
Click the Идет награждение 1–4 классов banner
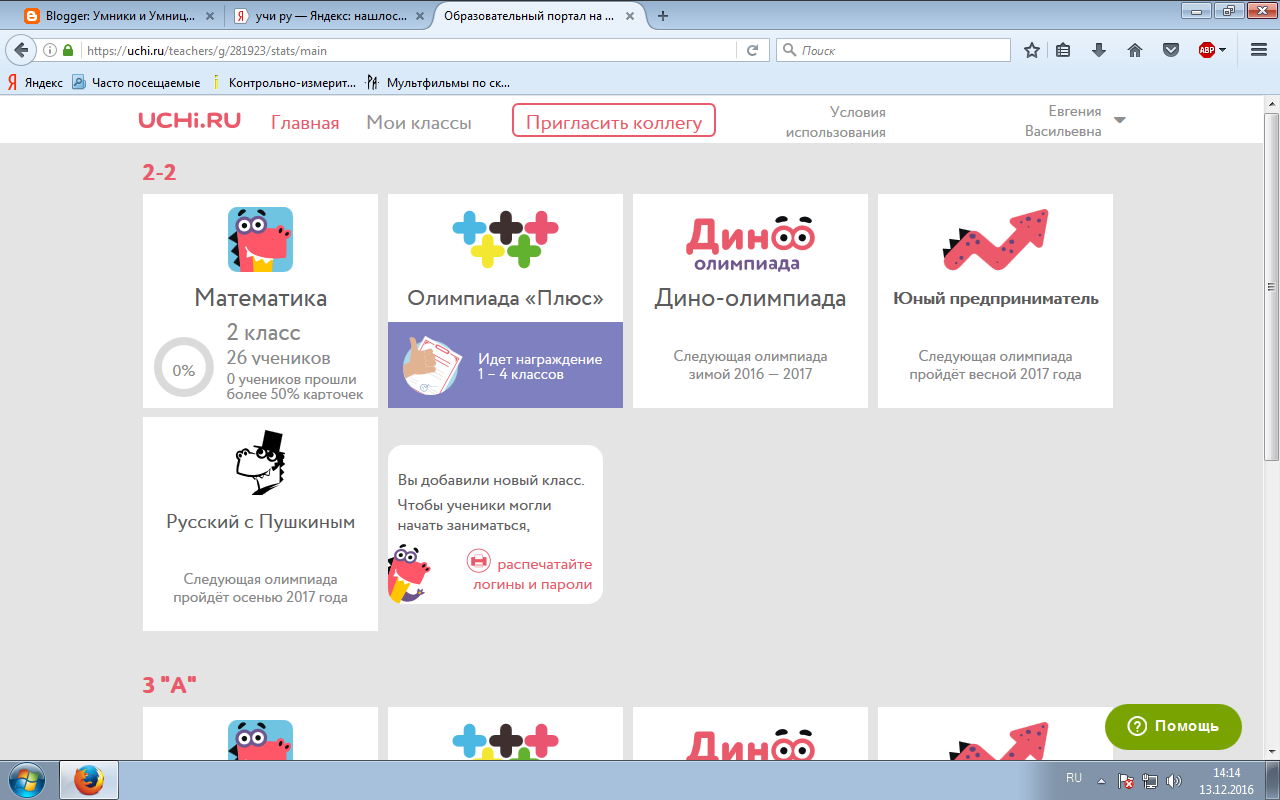pyautogui.click(x=505, y=365)
